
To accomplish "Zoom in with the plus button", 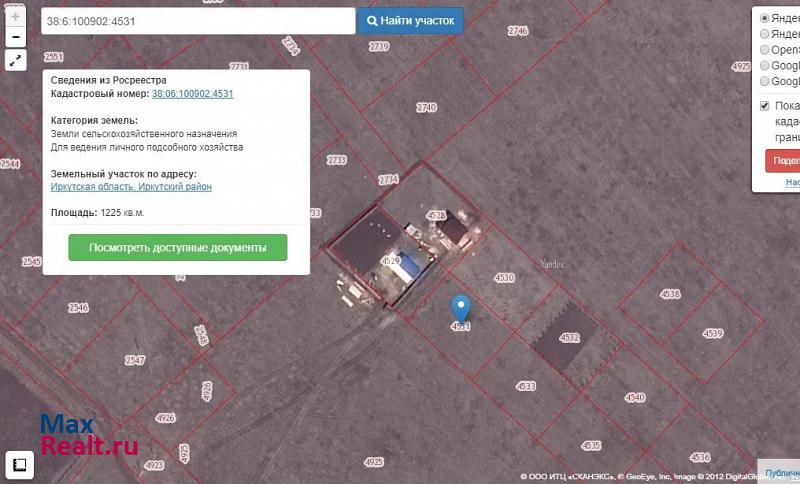I will [x=15, y=17].
